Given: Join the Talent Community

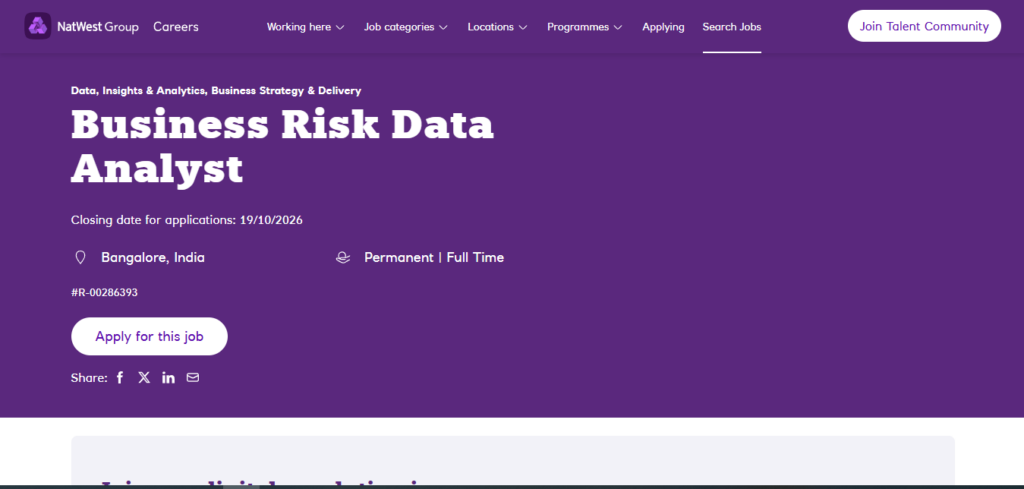Looking at the screenshot, I should click(x=924, y=26).
